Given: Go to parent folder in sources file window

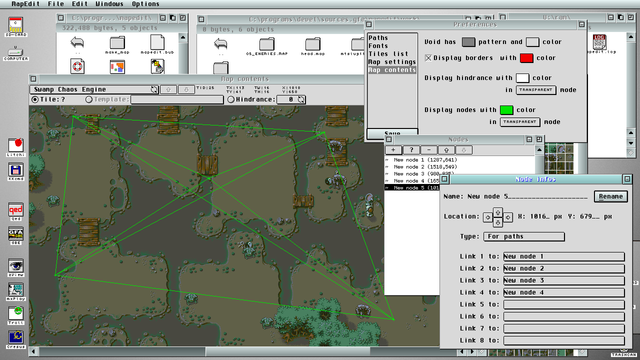Looking at the screenshot, I should point(220,46).
